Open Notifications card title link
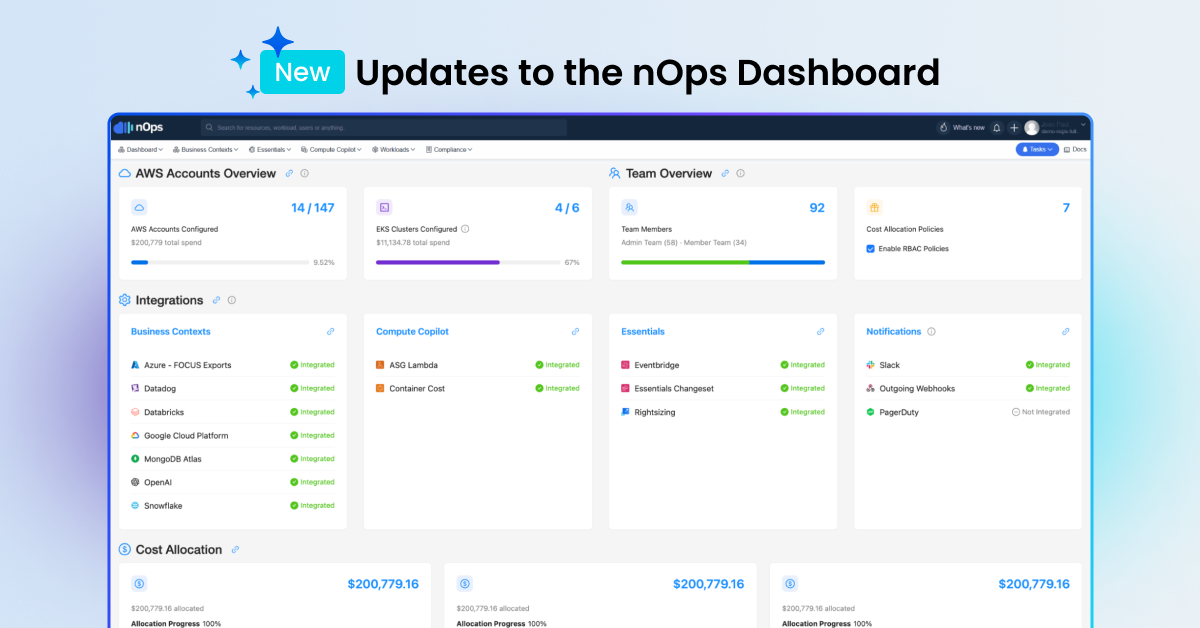 pyautogui.click(x=894, y=331)
